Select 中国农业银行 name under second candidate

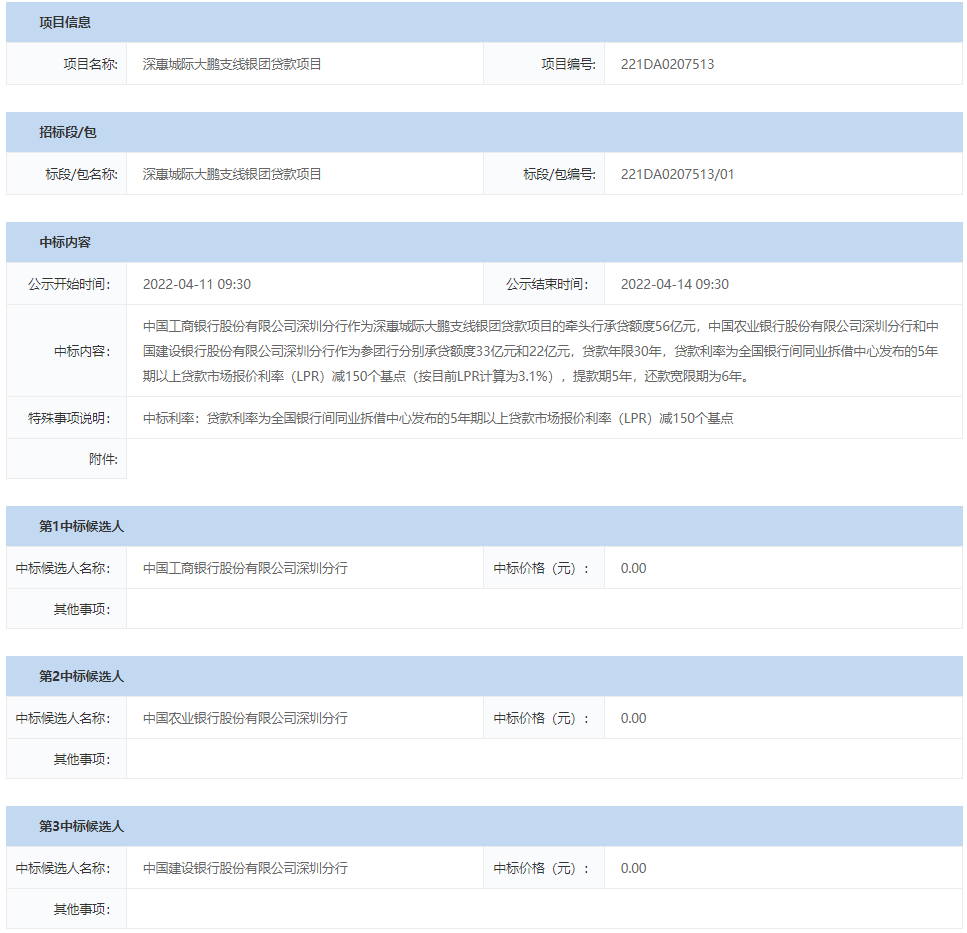(245, 718)
